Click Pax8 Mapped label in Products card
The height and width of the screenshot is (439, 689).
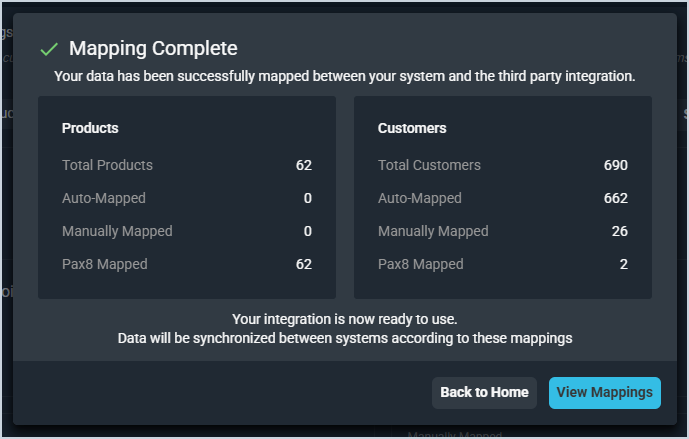104,264
